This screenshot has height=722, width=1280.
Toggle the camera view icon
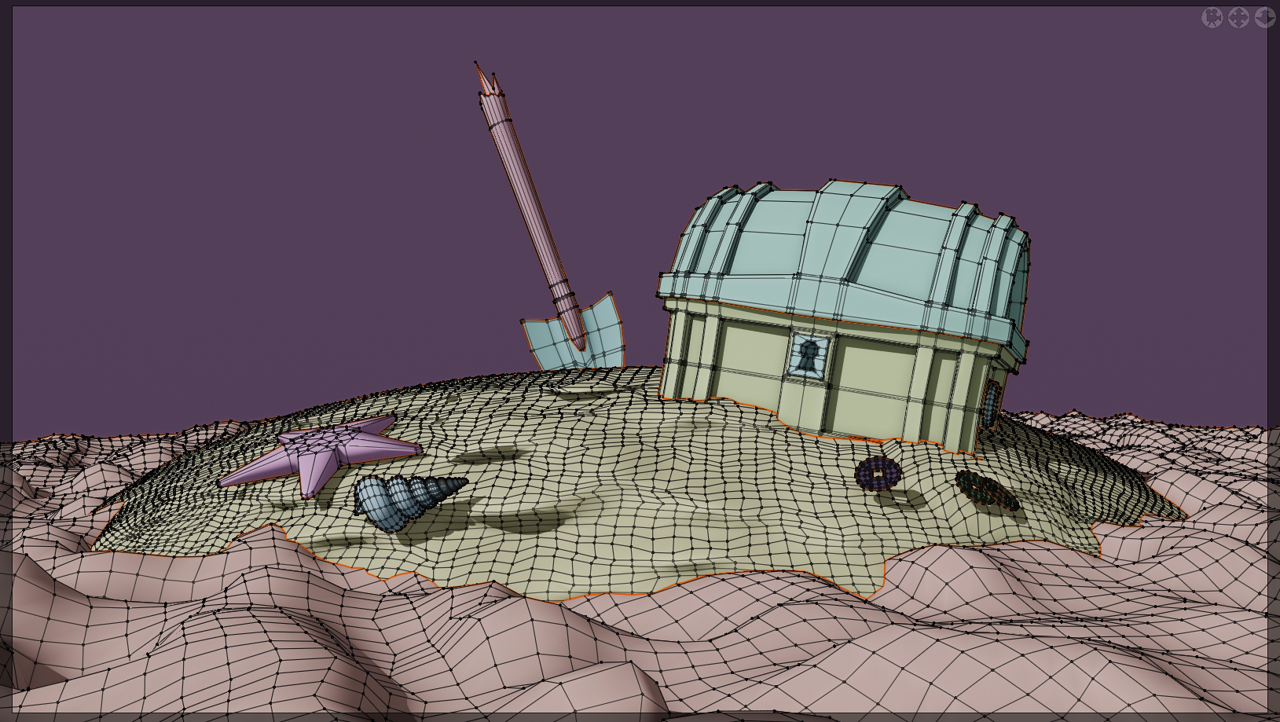tap(1212, 17)
